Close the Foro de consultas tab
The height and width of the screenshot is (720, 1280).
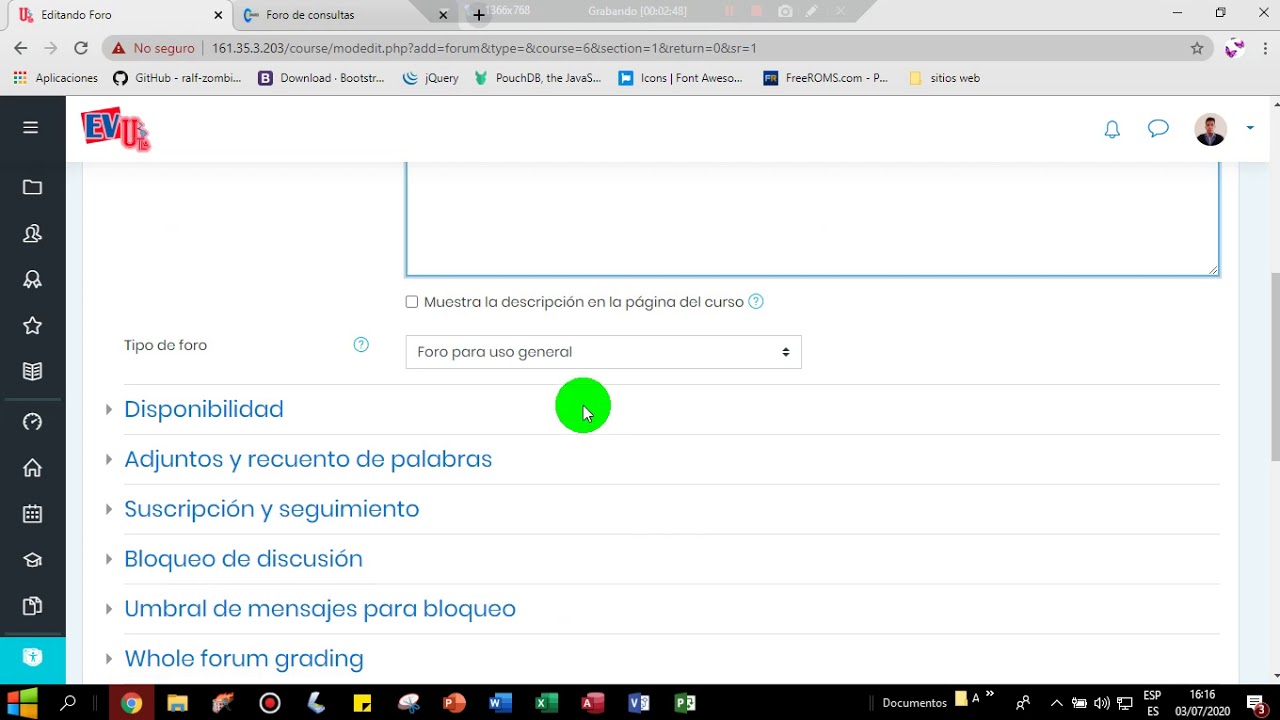pos(444,15)
